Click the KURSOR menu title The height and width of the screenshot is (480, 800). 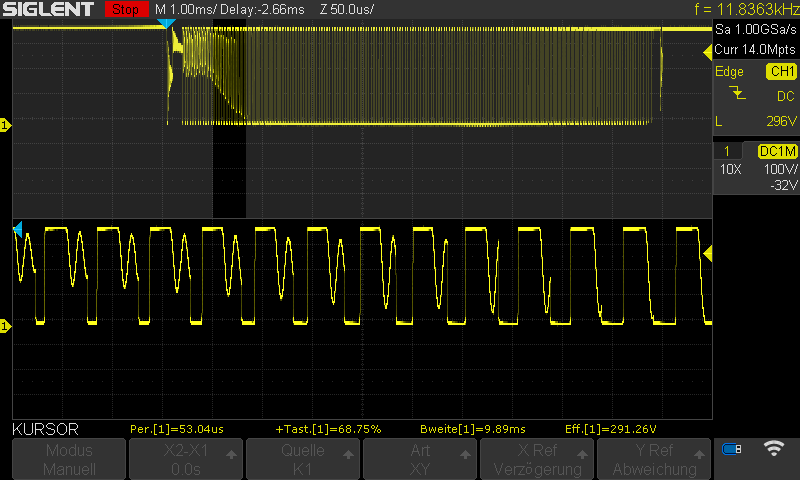[x=45, y=429]
